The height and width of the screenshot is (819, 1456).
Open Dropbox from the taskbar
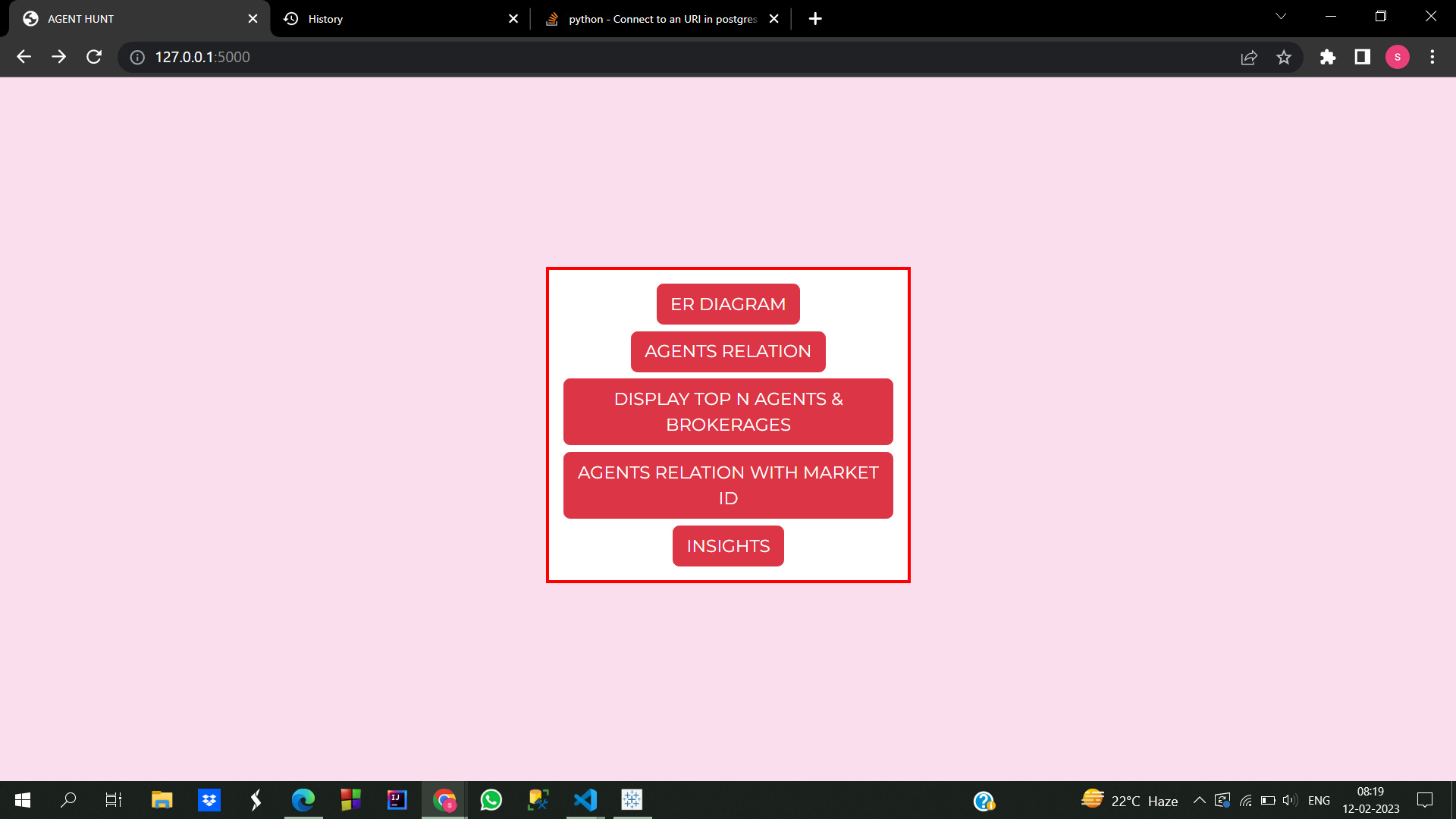pos(209,800)
